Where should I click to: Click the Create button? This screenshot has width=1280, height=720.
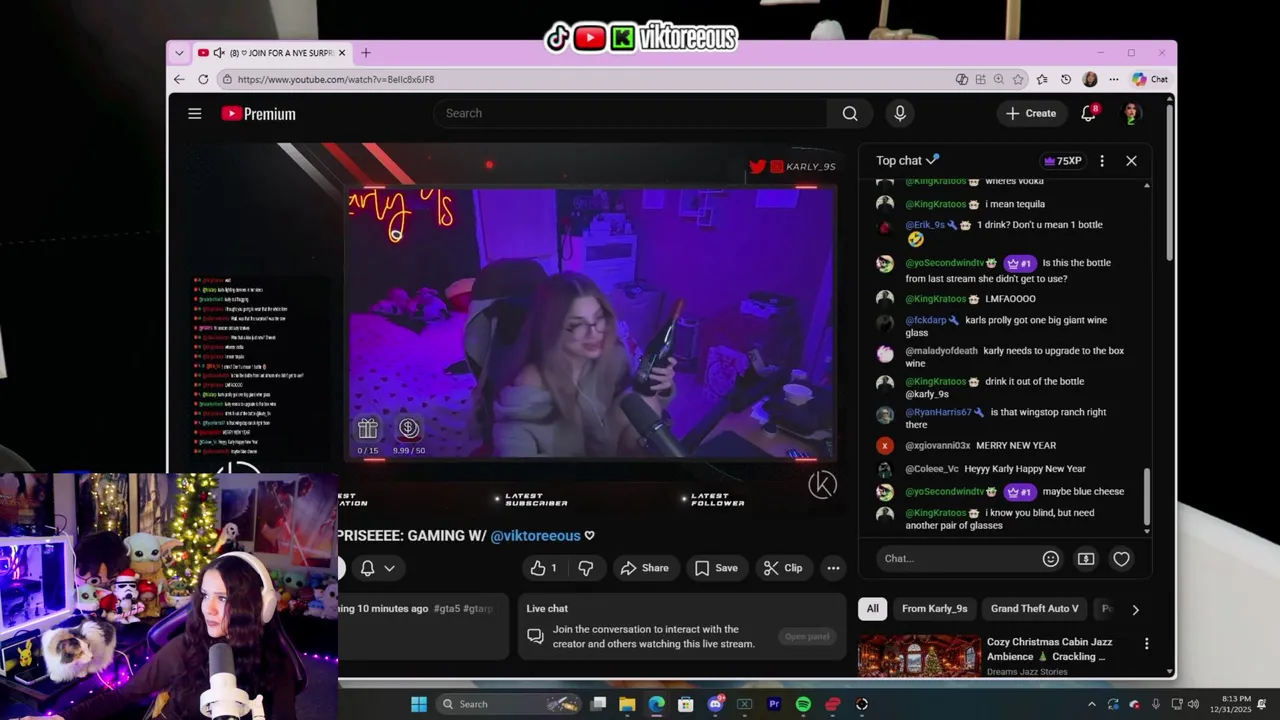pyautogui.click(x=1031, y=113)
